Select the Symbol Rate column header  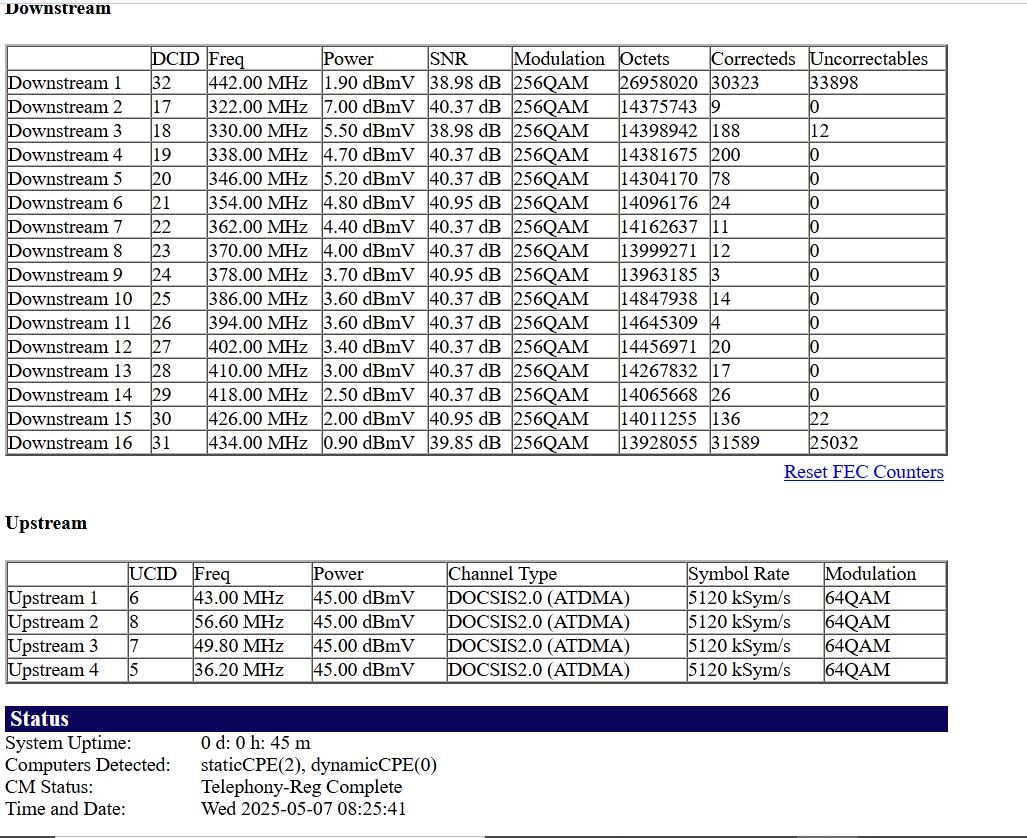pos(738,574)
